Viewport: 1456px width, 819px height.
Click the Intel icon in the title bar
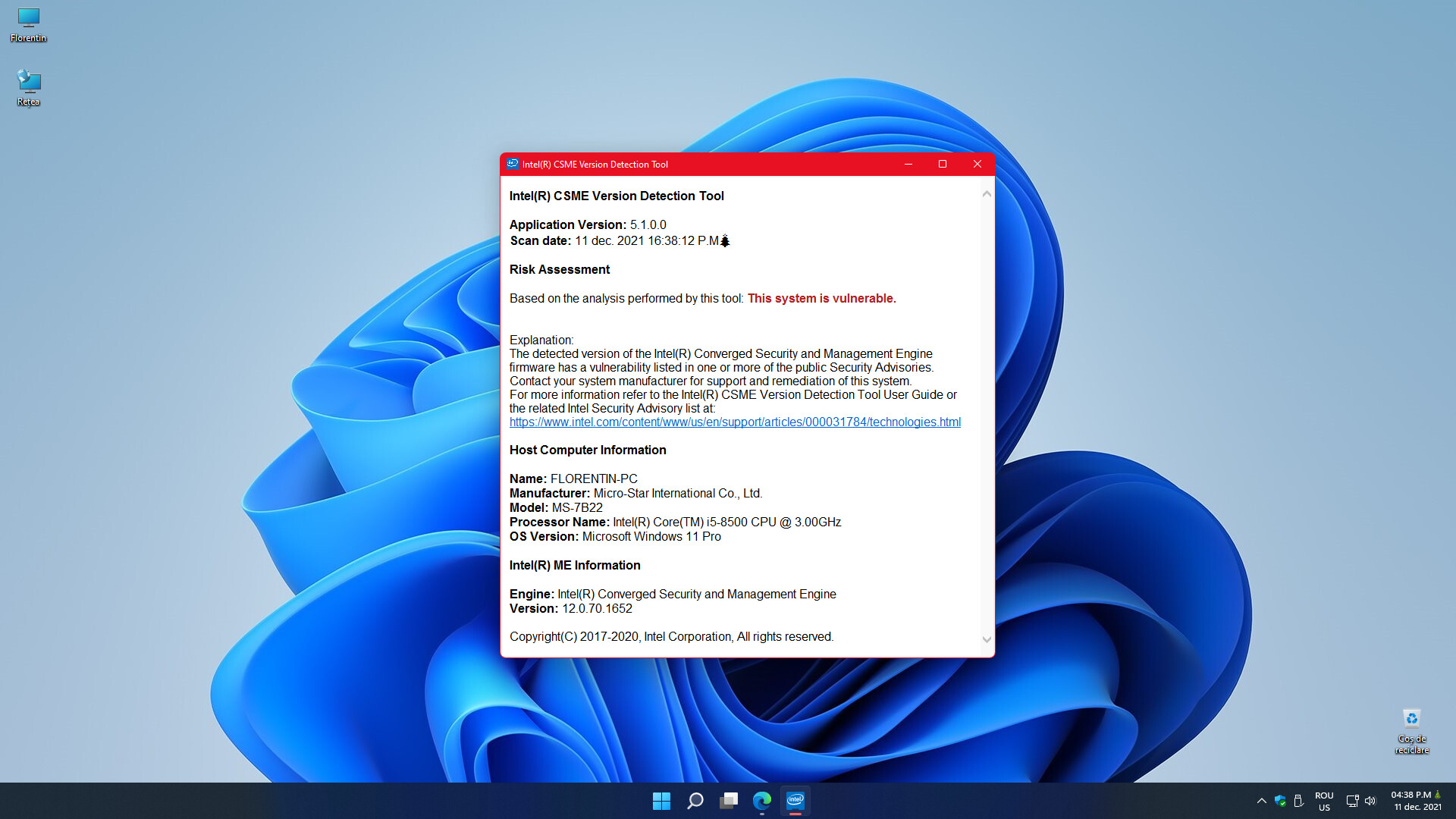513,164
